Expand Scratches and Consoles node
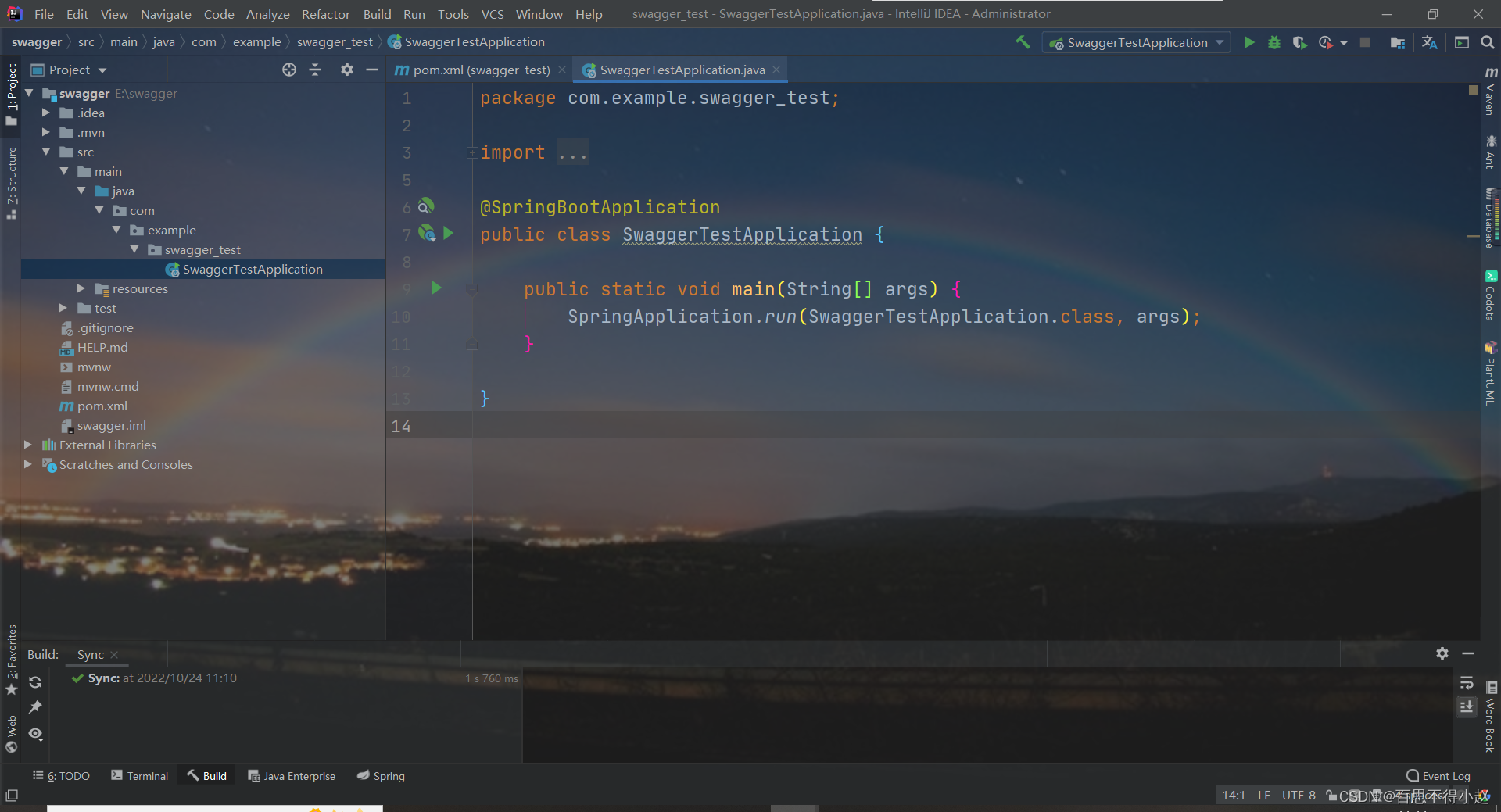 pos(28,464)
